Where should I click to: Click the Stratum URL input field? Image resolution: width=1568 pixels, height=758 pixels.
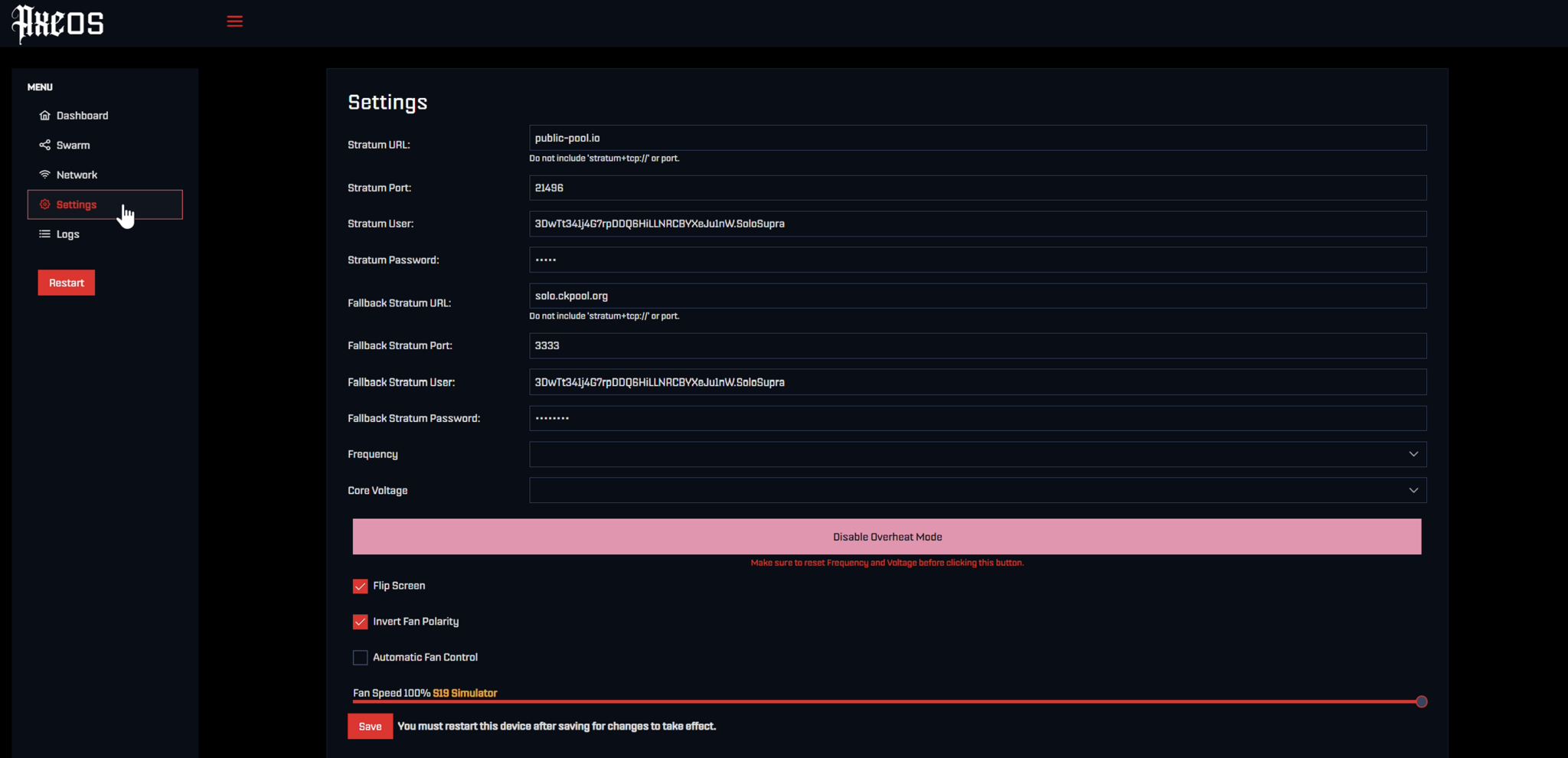coord(978,138)
